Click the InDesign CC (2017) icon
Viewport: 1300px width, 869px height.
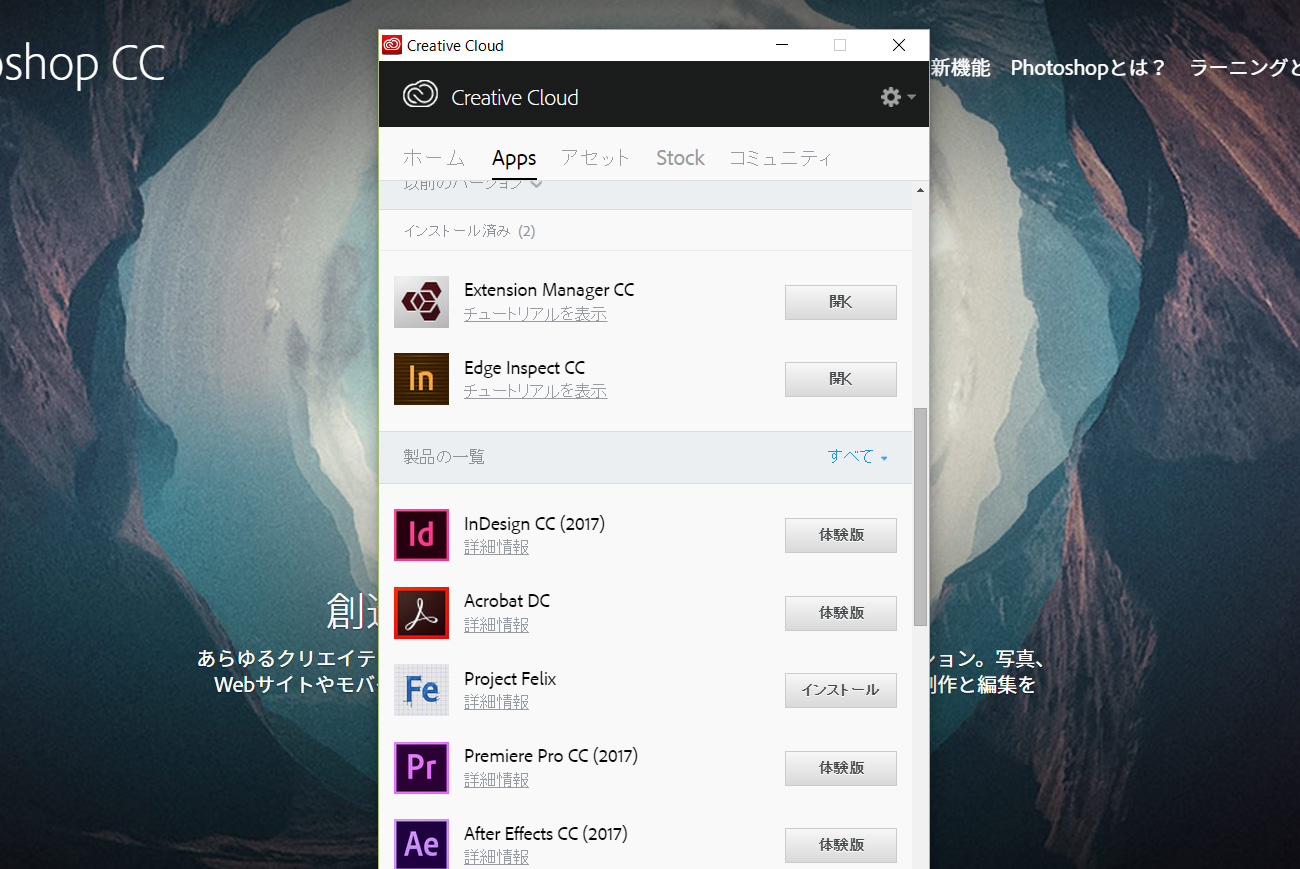tap(421, 535)
